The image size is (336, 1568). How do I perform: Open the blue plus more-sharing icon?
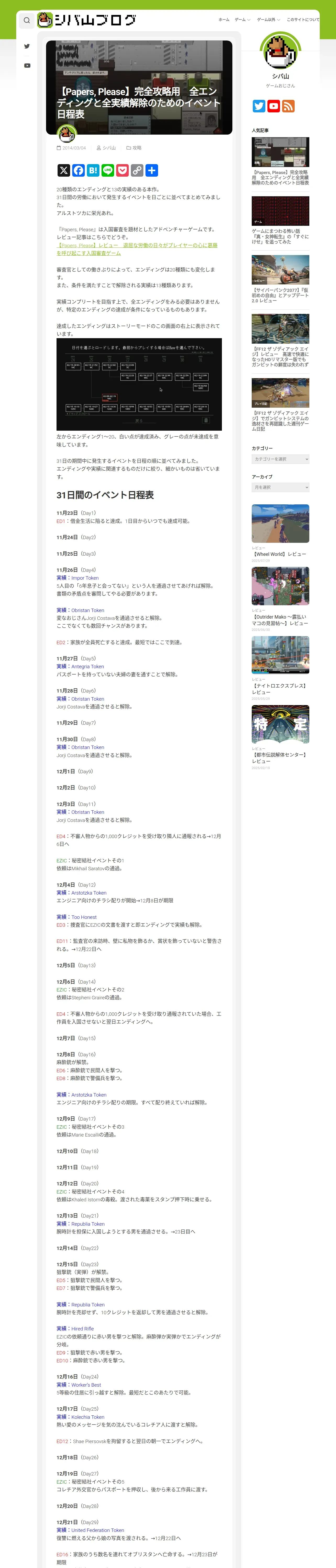152,170
